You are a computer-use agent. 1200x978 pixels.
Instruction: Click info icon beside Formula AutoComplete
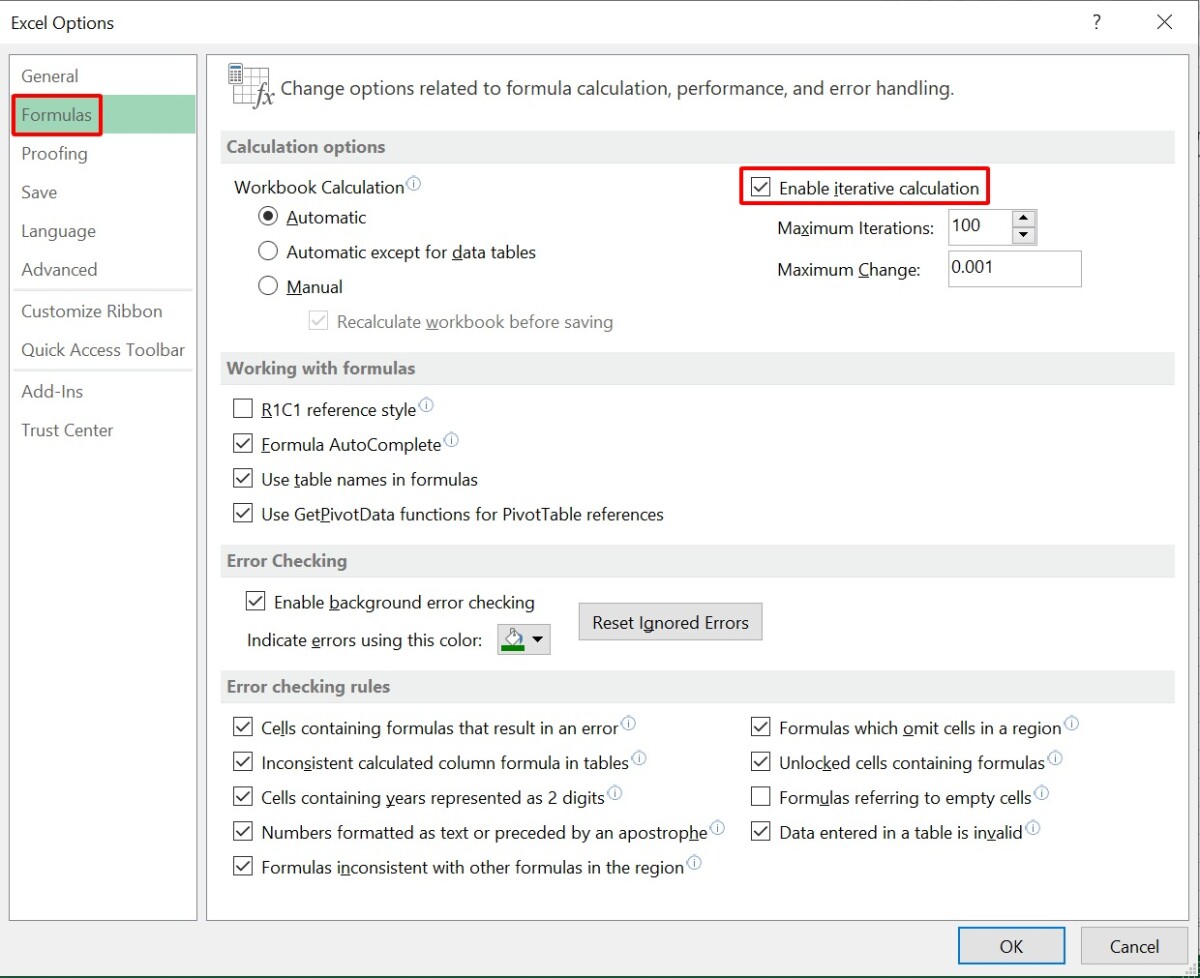(x=451, y=440)
